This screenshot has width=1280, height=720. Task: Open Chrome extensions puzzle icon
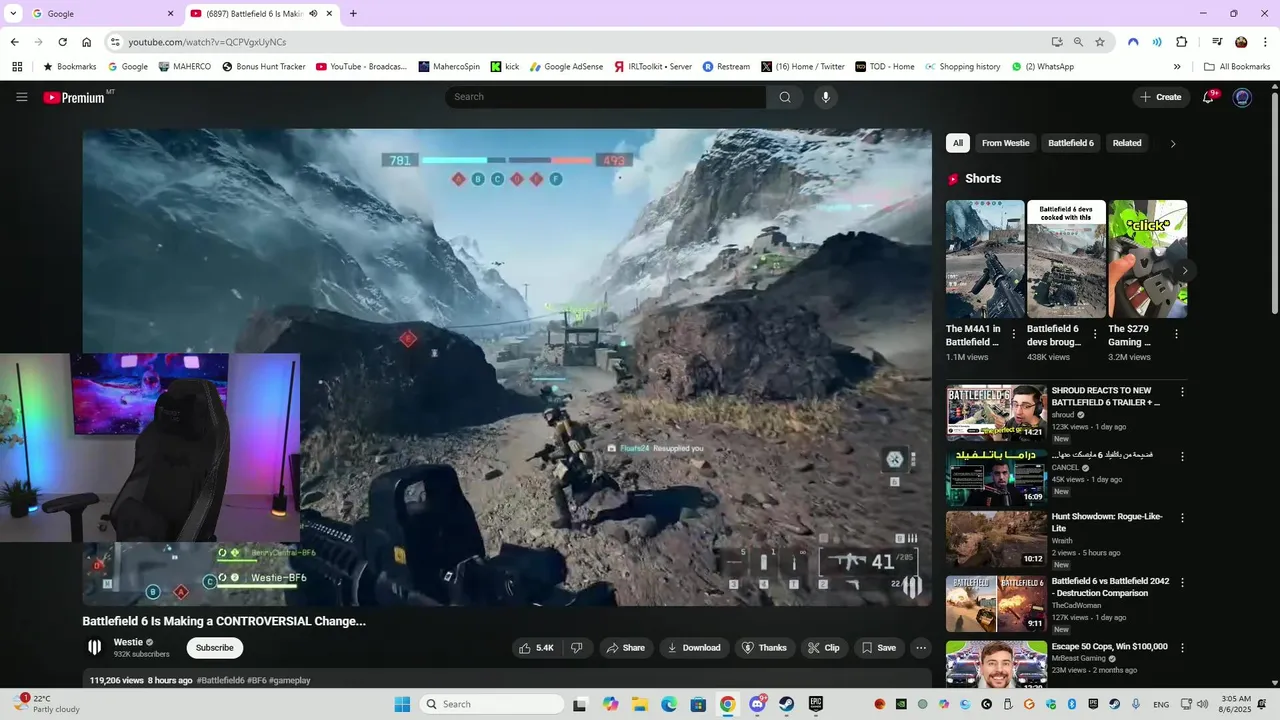tap(1181, 42)
